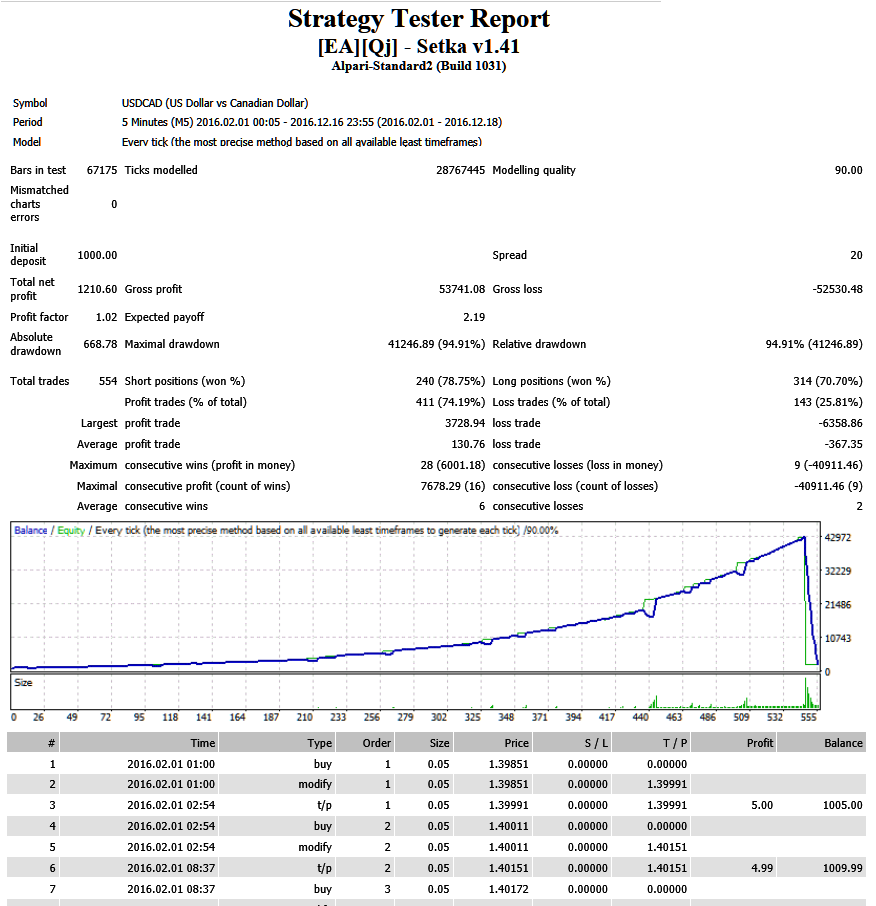
Task: Click average loss trade value -367.35
Action: [843, 444]
